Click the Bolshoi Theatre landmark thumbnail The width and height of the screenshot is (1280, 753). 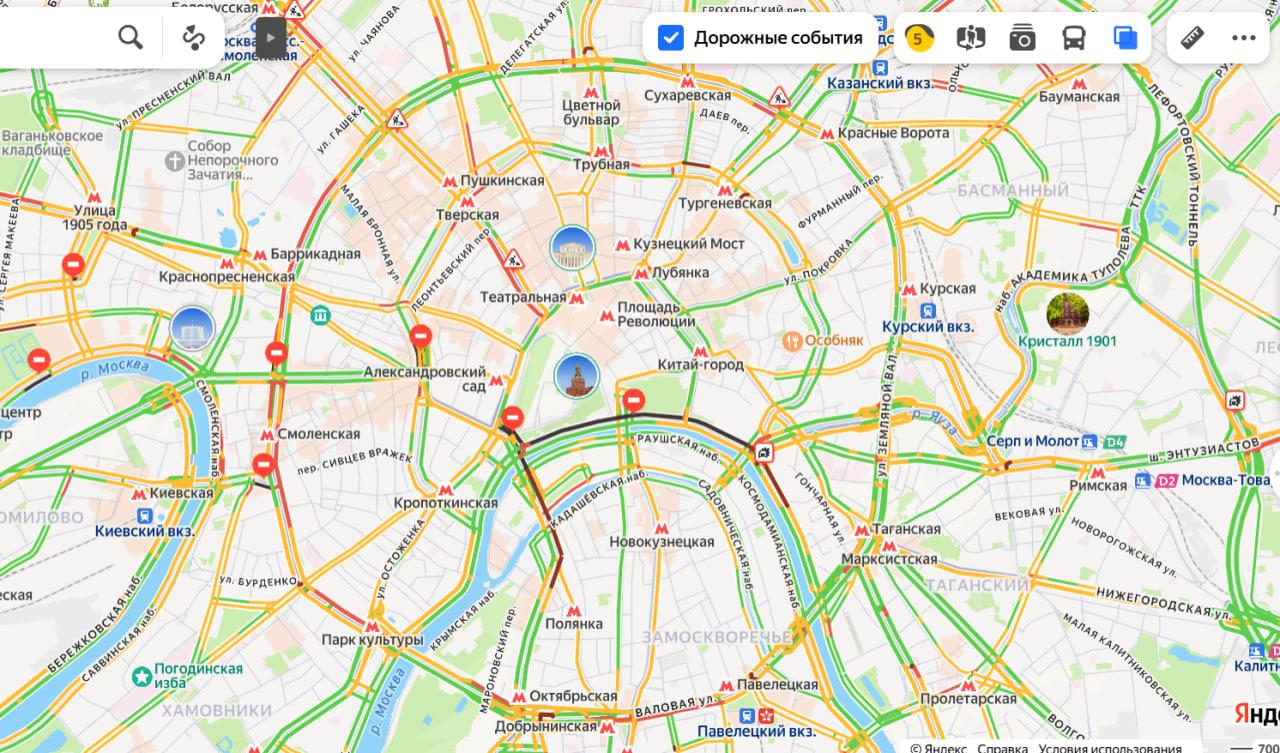pos(573,248)
